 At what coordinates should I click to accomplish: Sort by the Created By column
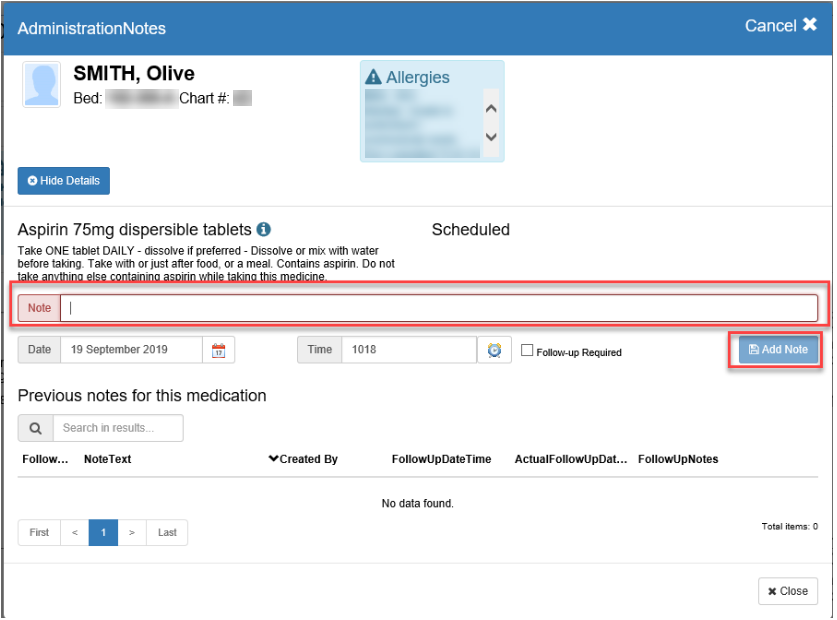(303, 459)
